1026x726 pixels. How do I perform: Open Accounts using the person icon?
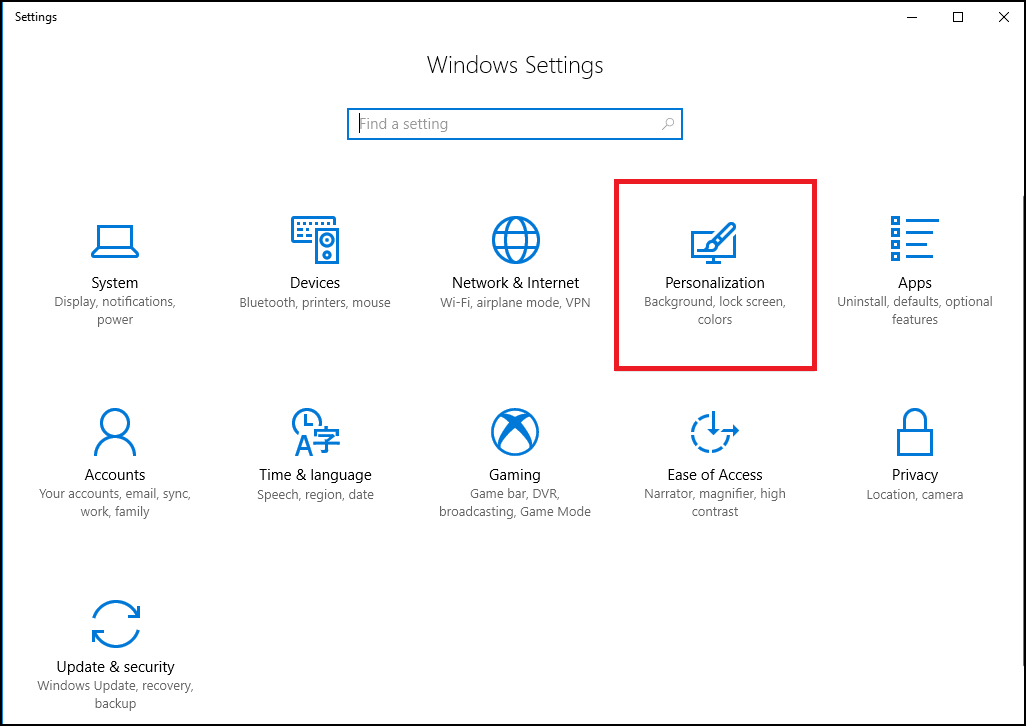(x=114, y=432)
